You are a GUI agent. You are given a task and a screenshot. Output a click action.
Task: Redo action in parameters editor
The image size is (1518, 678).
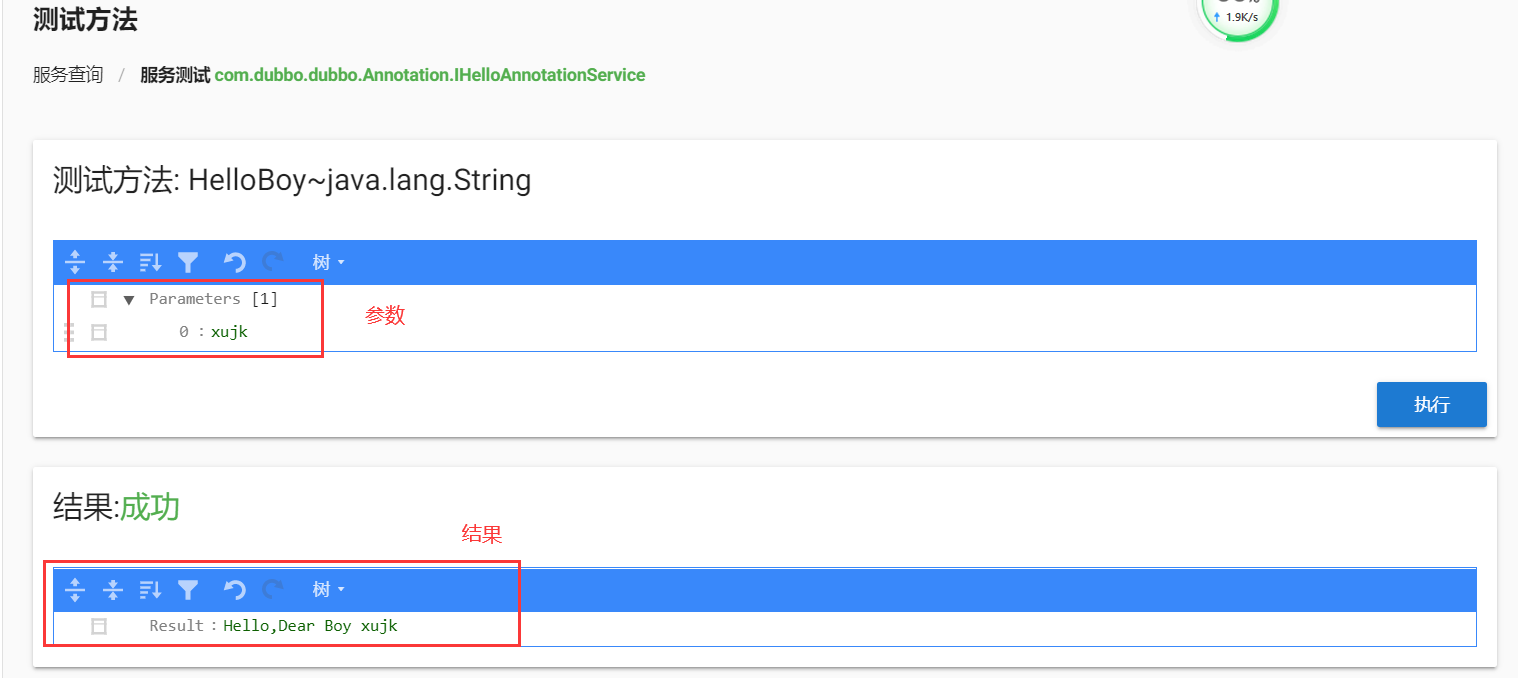[272, 262]
